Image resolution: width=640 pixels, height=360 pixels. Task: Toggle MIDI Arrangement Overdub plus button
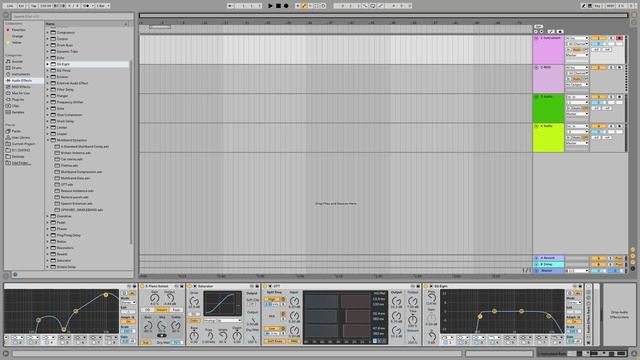pyautogui.click(x=298, y=6)
